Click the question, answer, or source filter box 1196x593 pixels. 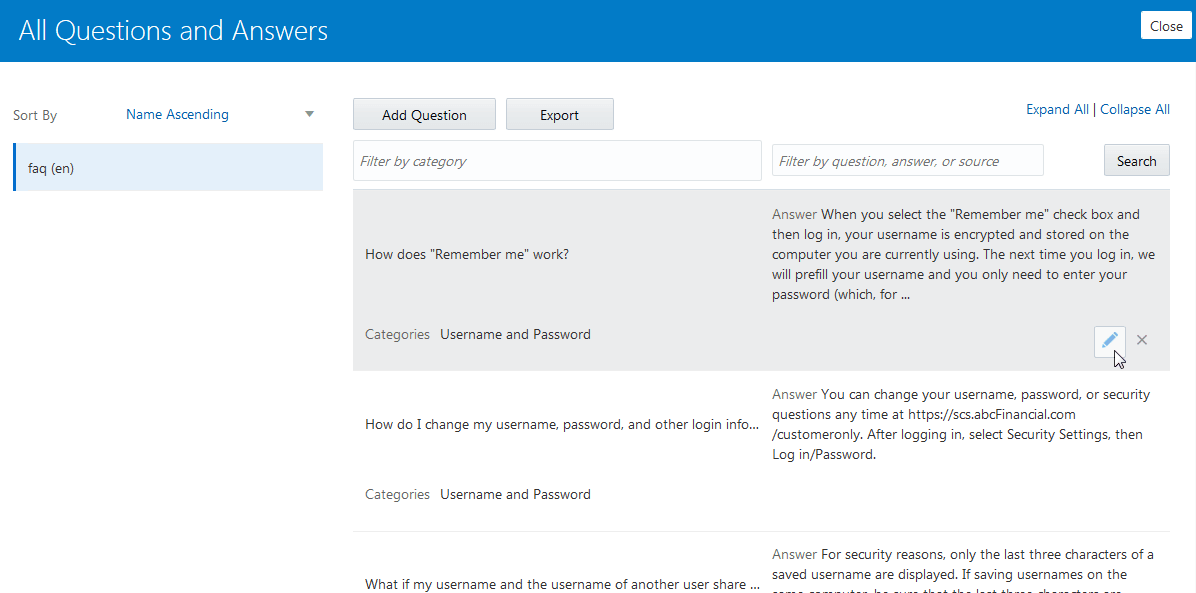coord(907,160)
